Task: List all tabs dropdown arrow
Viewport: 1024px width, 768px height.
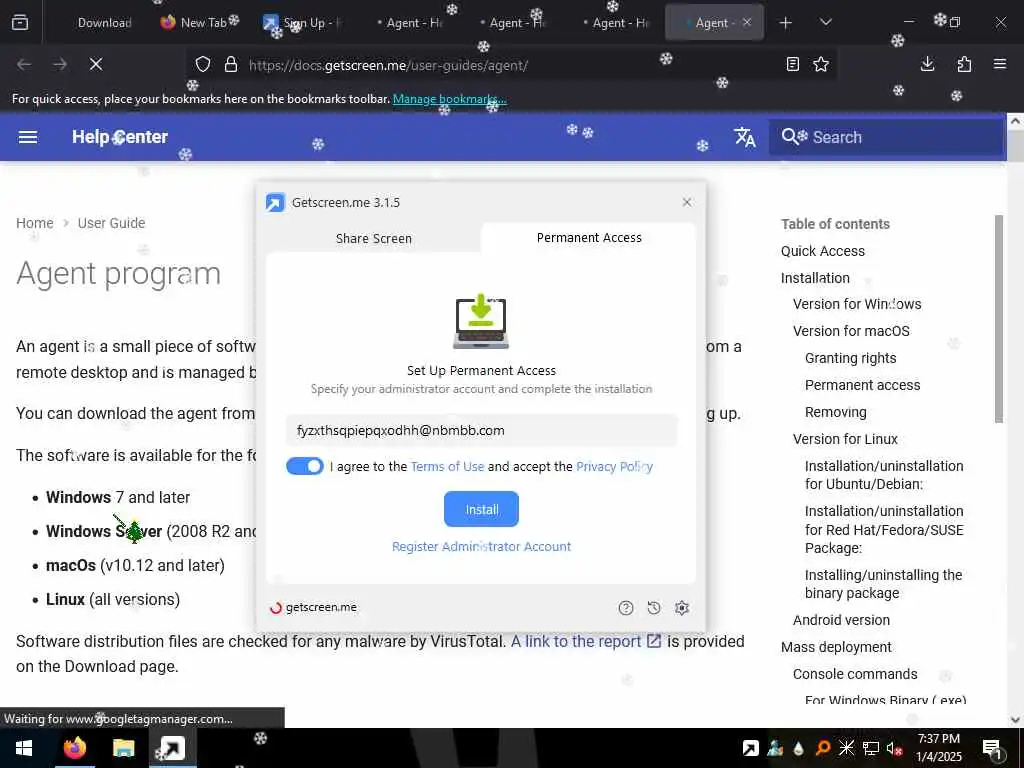Action: pos(825,23)
